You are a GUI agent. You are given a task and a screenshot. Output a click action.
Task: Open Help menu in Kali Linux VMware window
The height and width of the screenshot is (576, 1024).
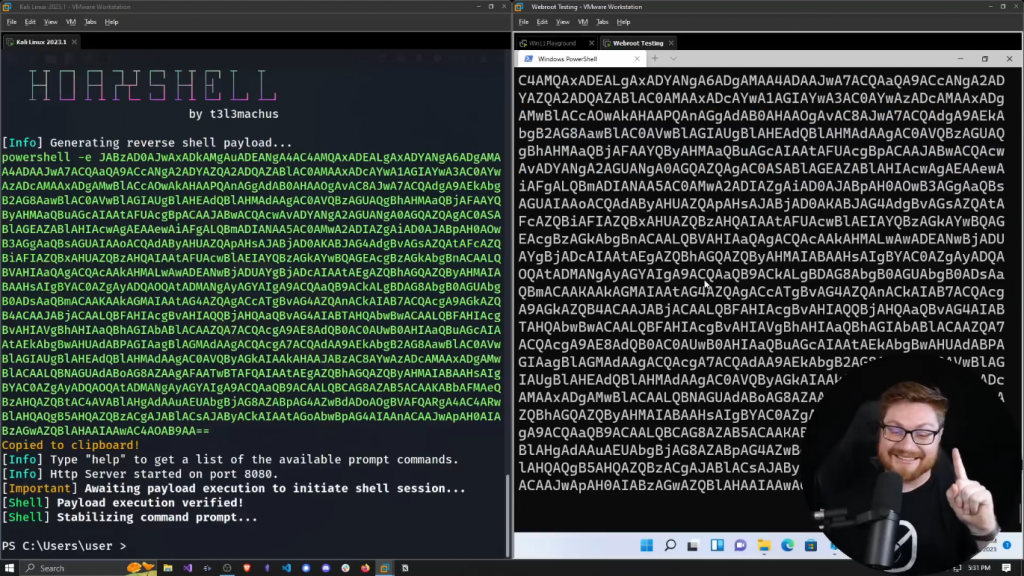click(x=111, y=22)
